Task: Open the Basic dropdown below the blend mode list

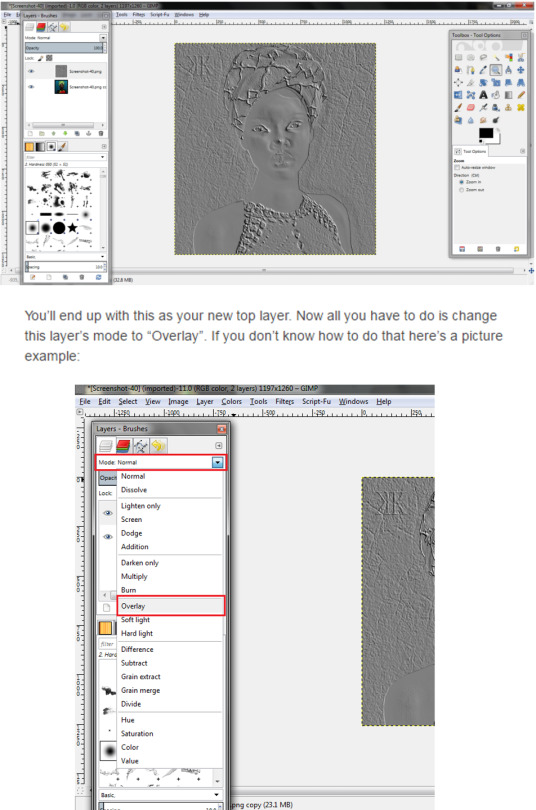Action: coord(161,795)
